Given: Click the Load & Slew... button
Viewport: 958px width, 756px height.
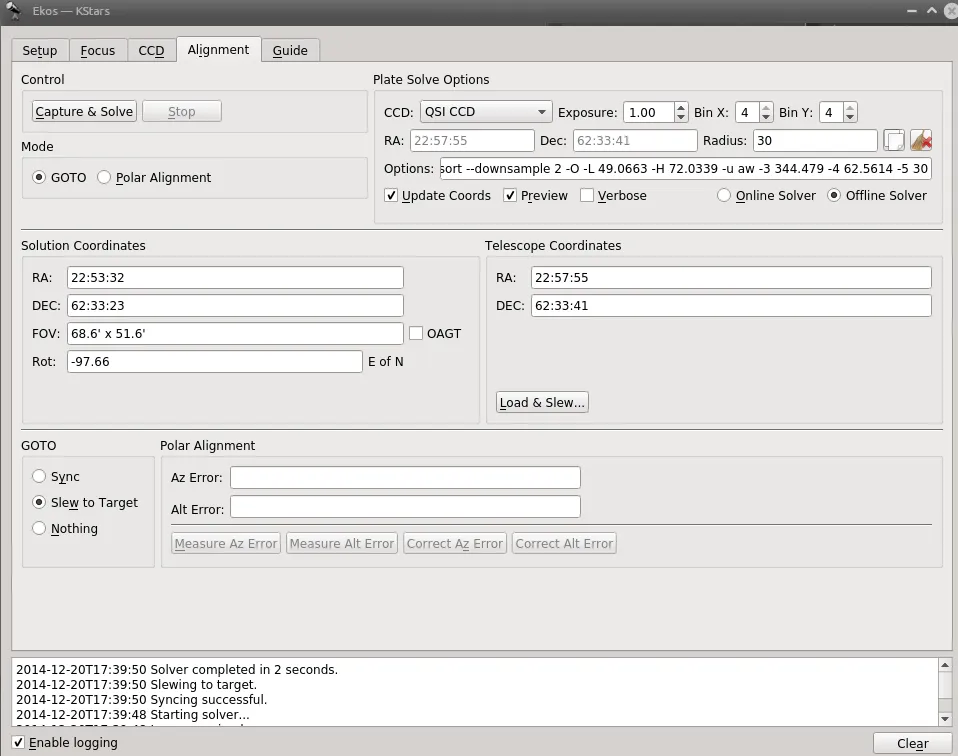Looking at the screenshot, I should pyautogui.click(x=543, y=402).
